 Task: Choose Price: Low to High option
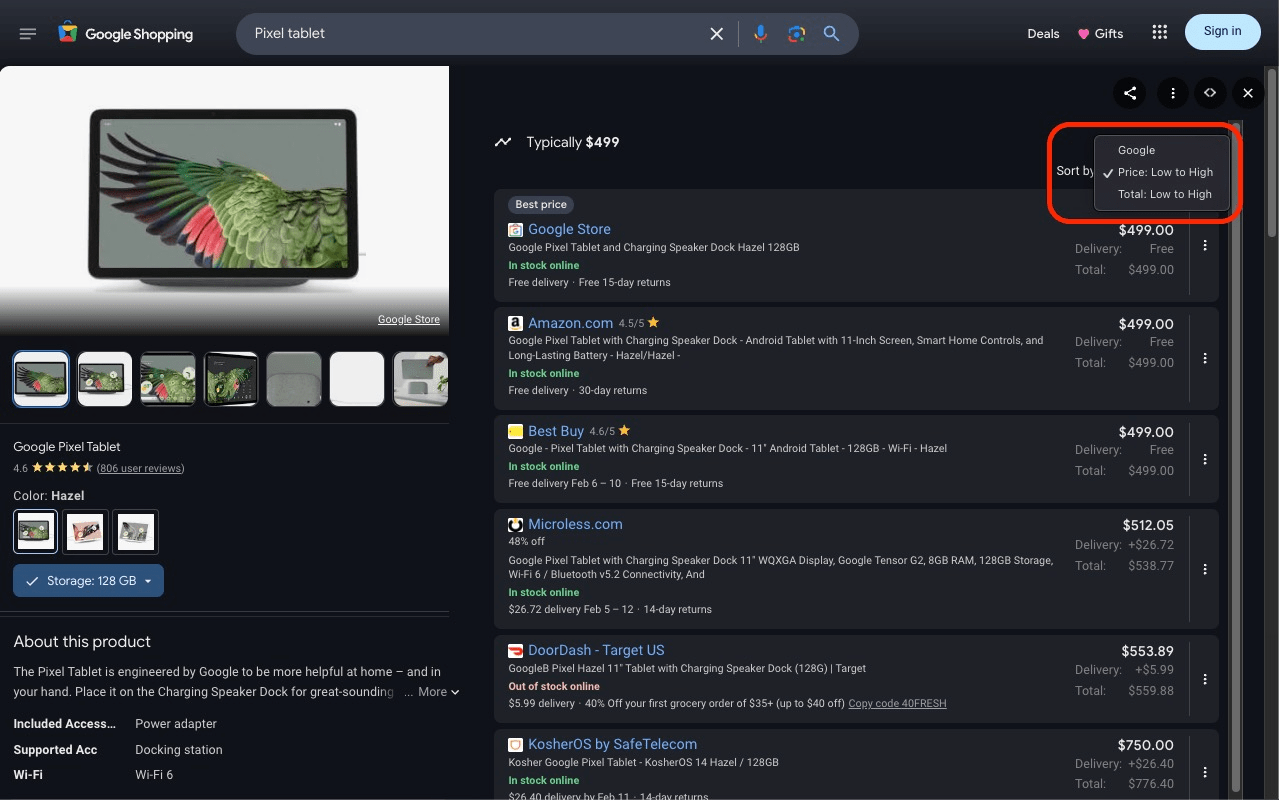tap(1164, 172)
